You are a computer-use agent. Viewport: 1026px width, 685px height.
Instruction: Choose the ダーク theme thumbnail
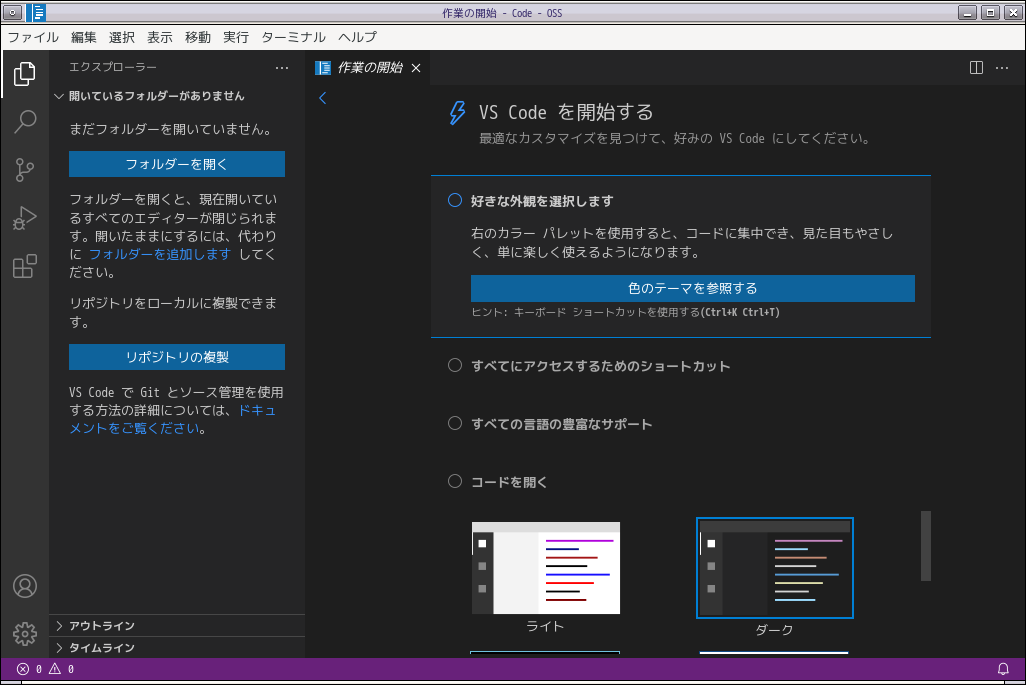click(775, 568)
